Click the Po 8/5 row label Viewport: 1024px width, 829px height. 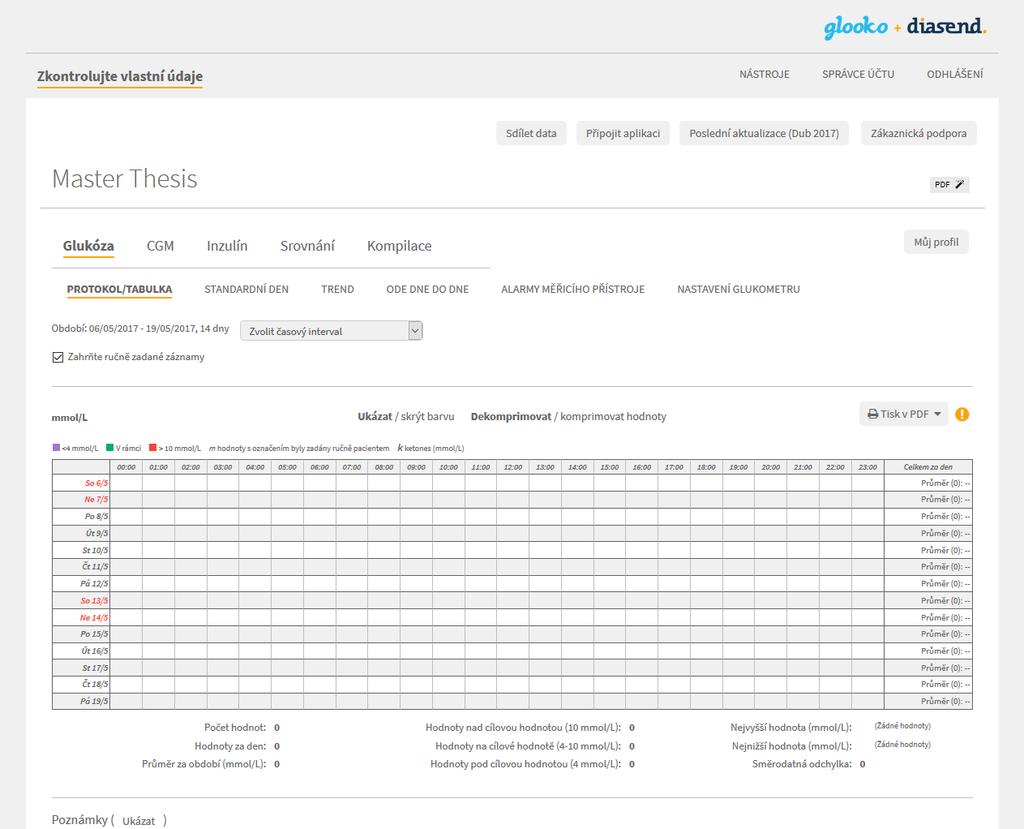pyautogui.click(x=97, y=516)
